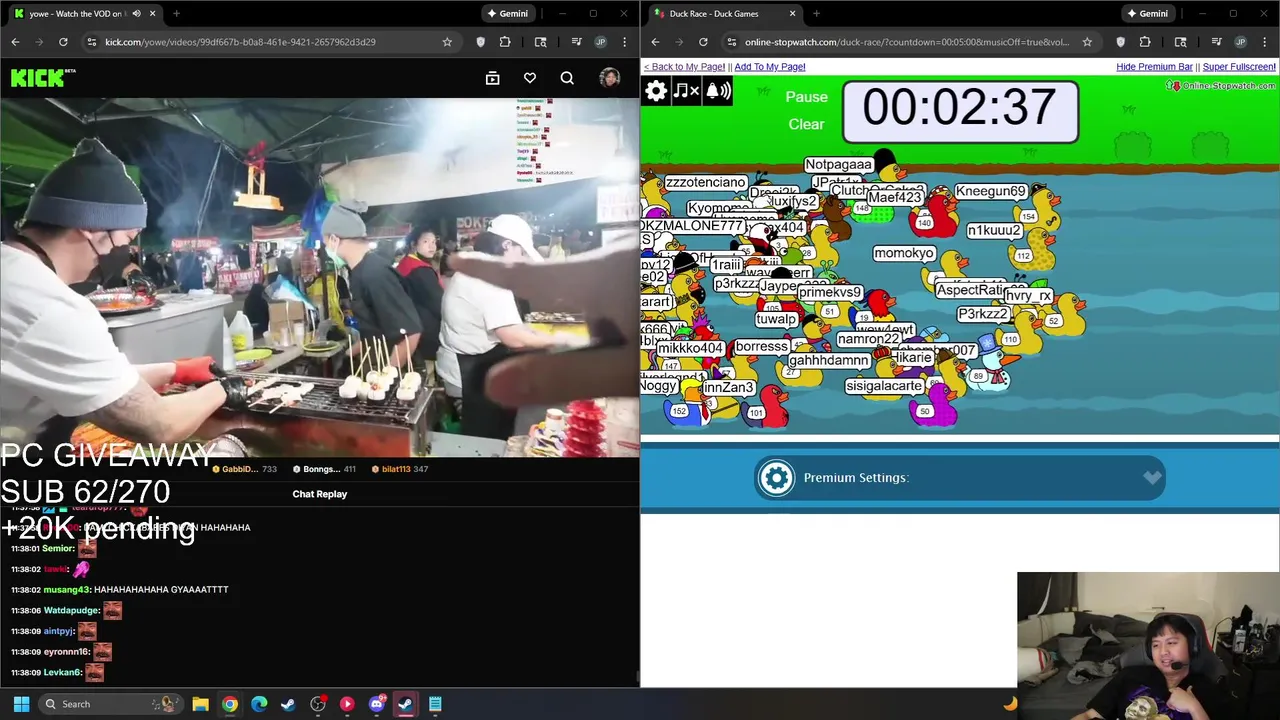The height and width of the screenshot is (720, 1280).
Task: Follow the Back to My Page link
Action: 684,67
